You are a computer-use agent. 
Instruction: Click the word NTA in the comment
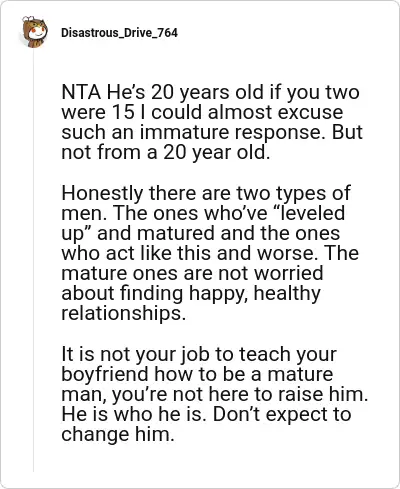(81, 92)
